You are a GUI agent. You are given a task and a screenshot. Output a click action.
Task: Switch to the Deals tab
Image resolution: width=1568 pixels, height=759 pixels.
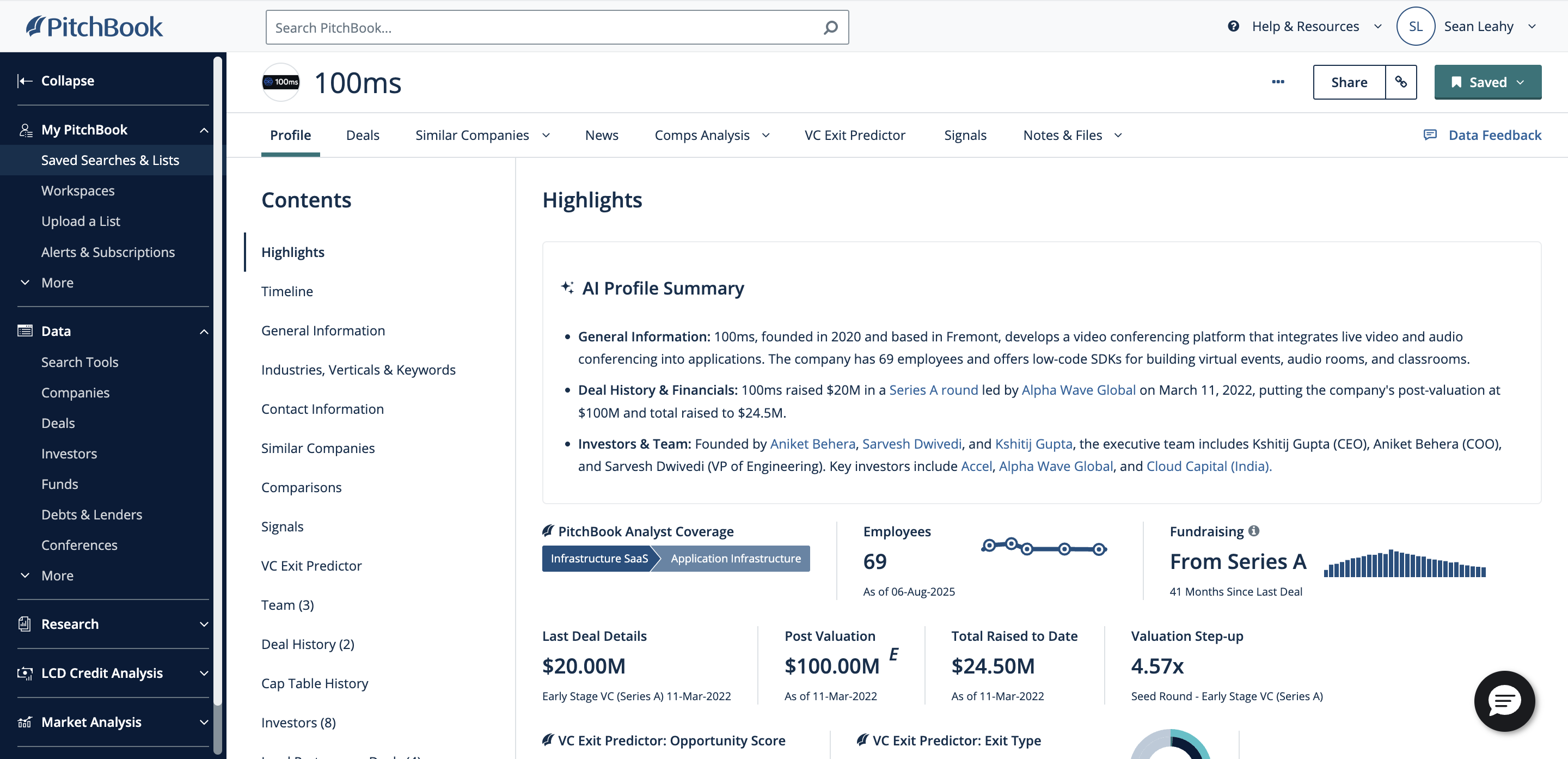click(362, 135)
